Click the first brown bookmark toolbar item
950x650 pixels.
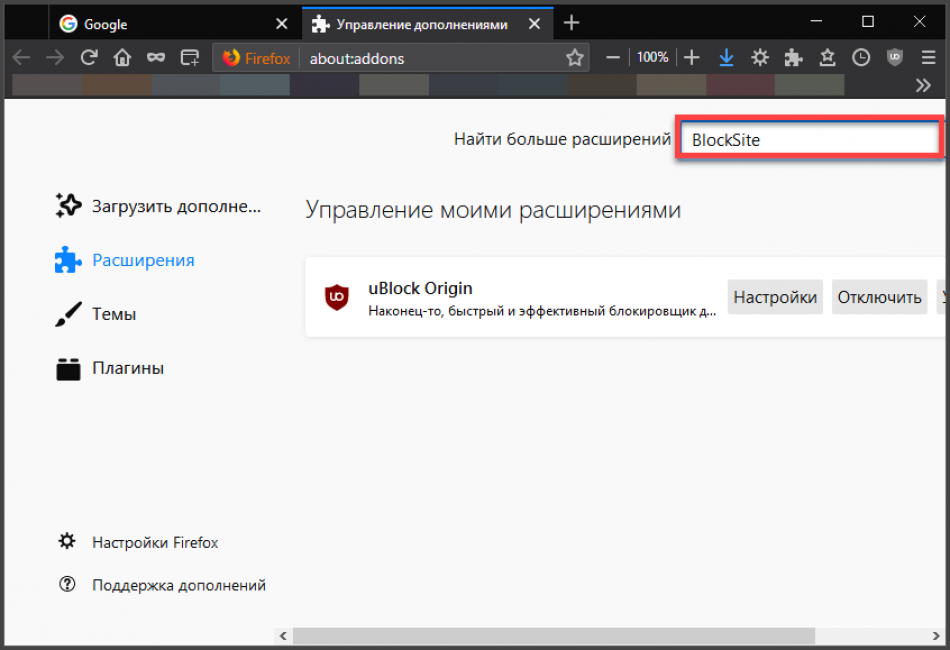point(116,85)
